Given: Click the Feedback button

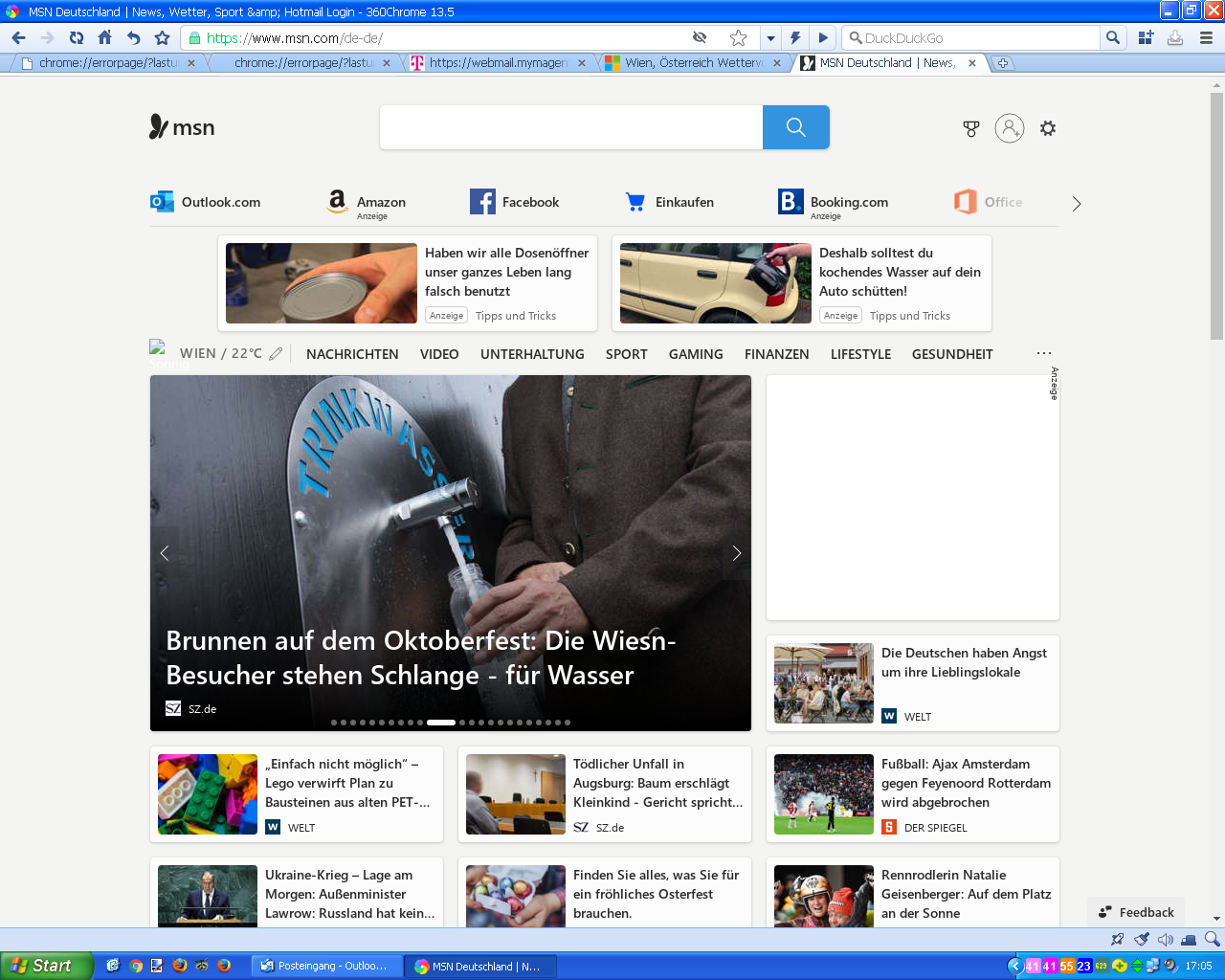Looking at the screenshot, I should [1136, 912].
